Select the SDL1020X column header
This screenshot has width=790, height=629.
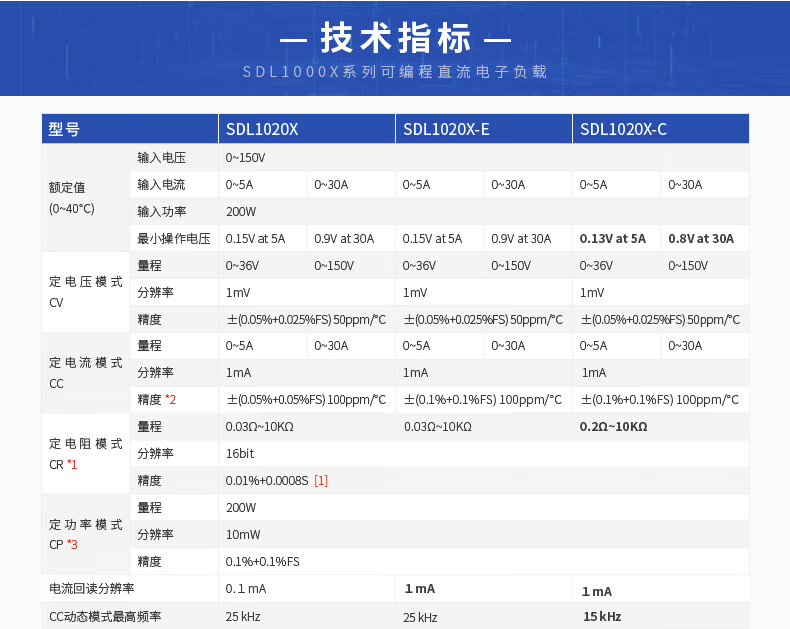(x=261, y=129)
